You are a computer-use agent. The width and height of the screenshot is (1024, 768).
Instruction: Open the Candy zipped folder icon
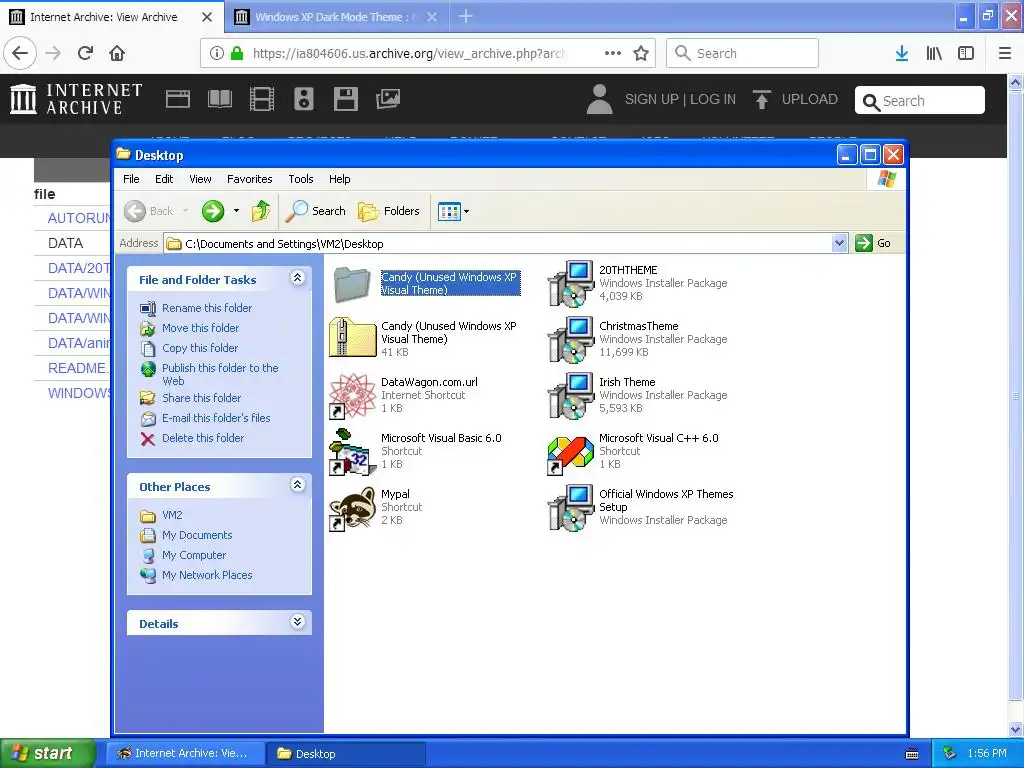click(352, 338)
